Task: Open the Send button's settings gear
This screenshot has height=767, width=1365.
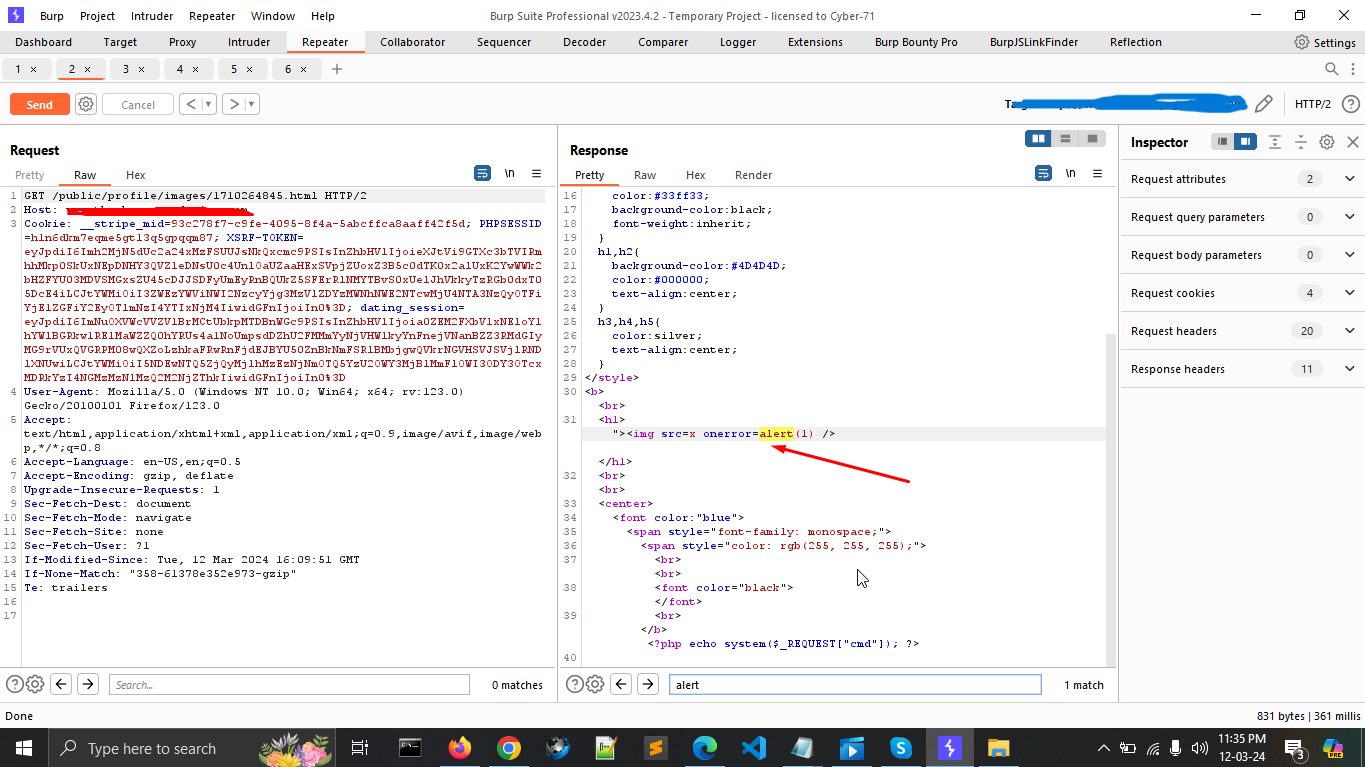Action: tap(86, 104)
